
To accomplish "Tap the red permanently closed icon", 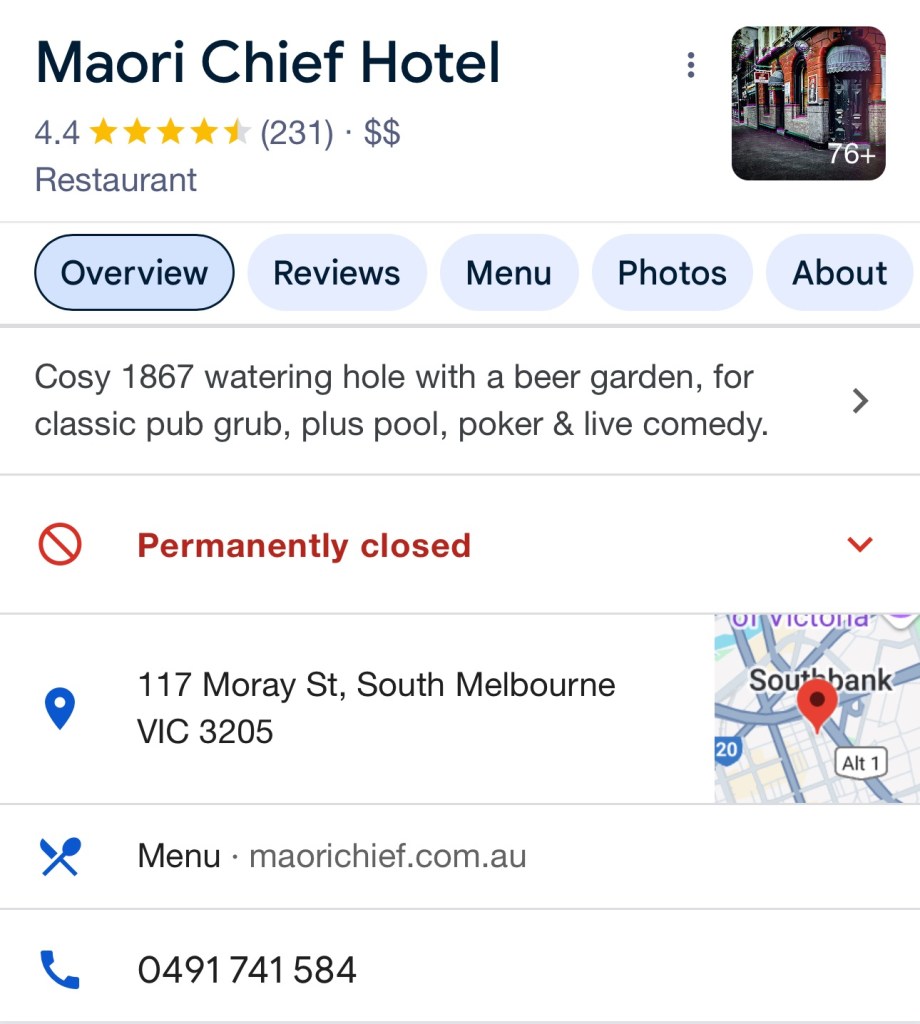I will (60, 545).
